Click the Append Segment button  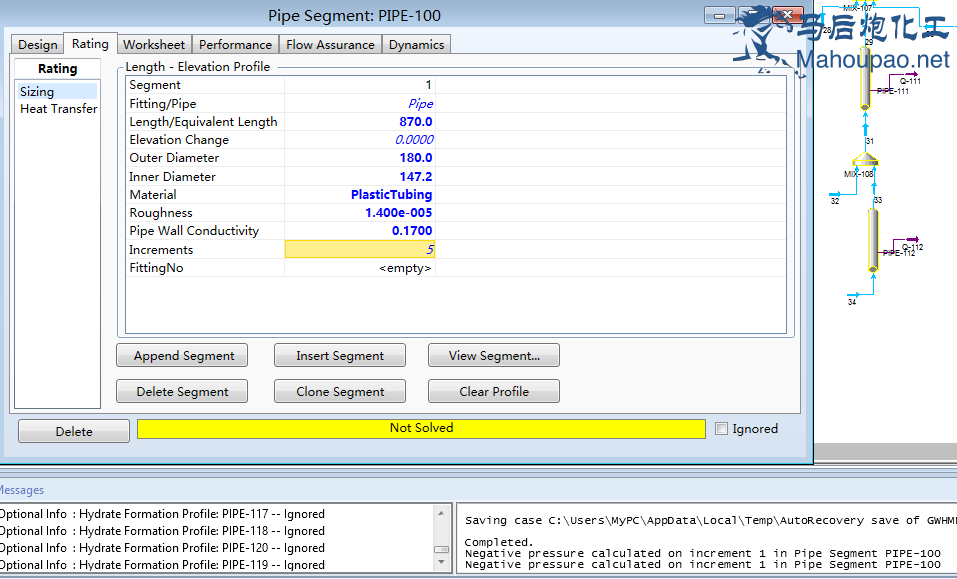pyautogui.click(x=182, y=356)
